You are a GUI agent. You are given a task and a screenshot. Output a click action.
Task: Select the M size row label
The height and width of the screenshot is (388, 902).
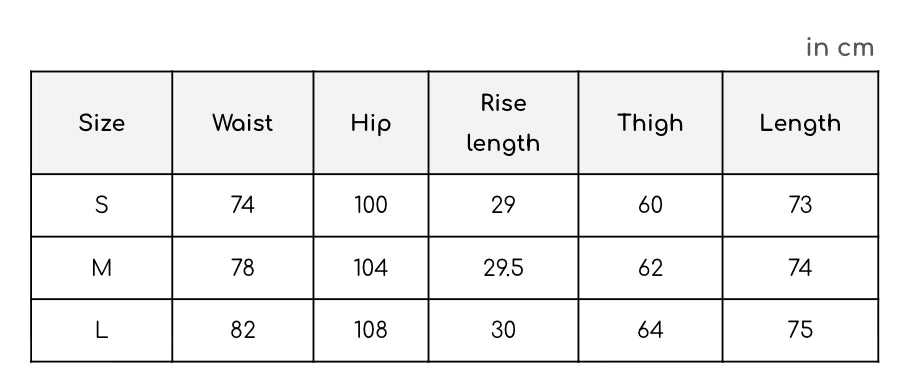coord(101,268)
